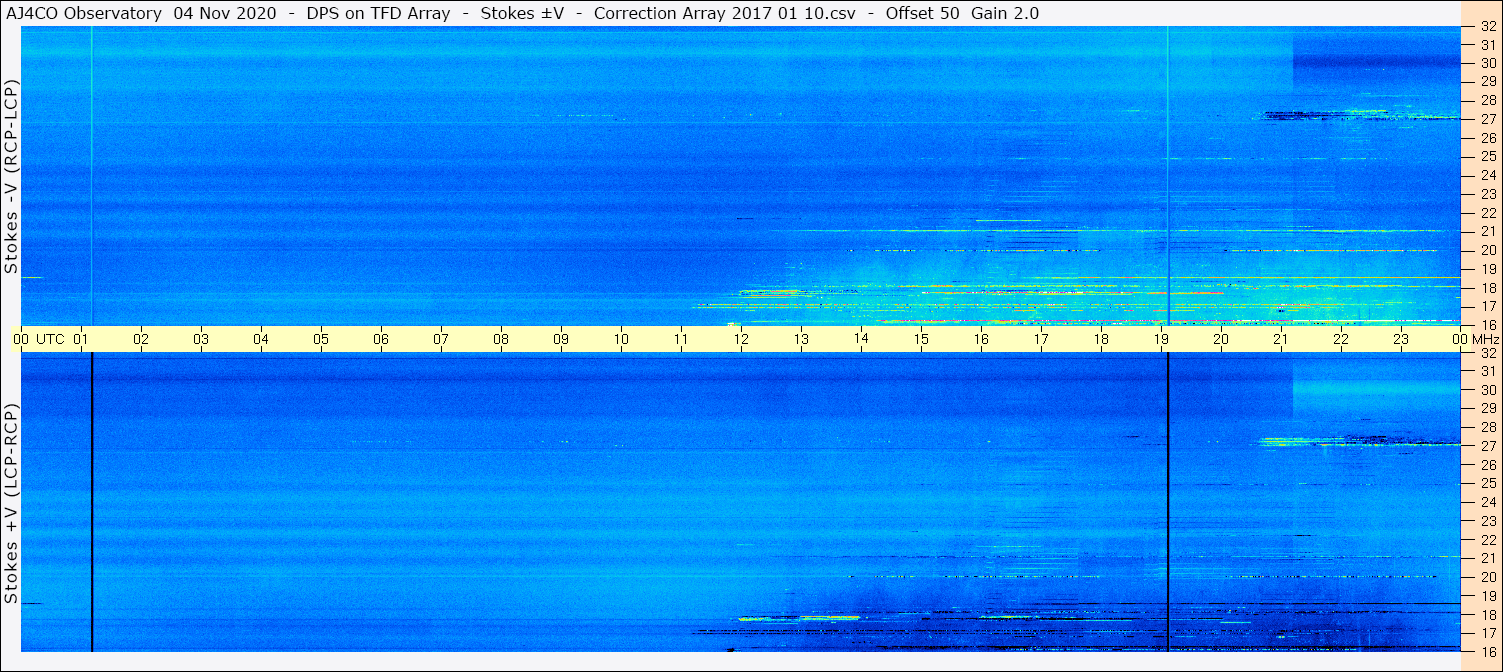
Task: Select the 20 hour mark on time axis
Action: (x=1222, y=339)
